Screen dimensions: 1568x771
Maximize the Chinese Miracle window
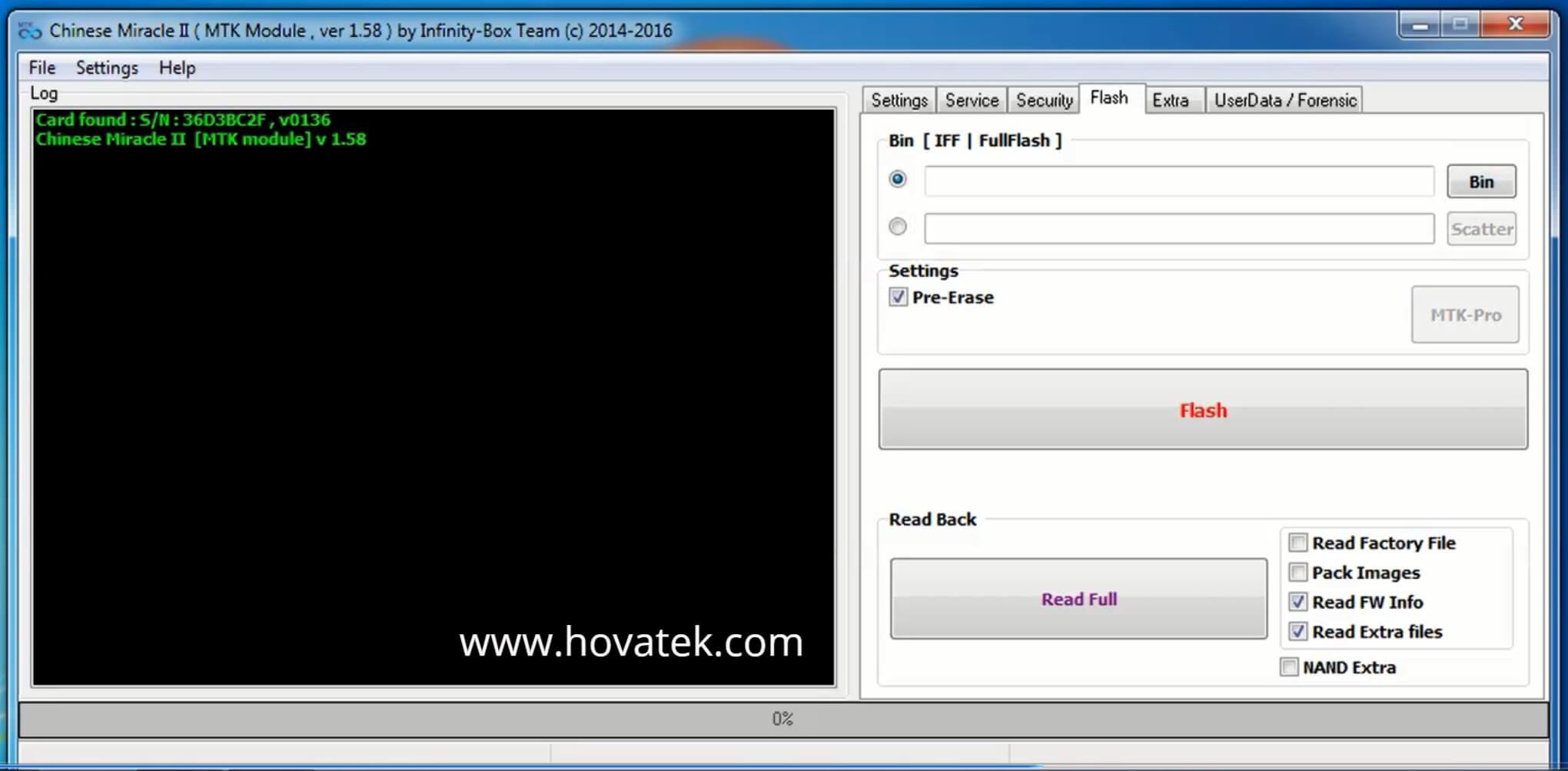pos(1460,25)
